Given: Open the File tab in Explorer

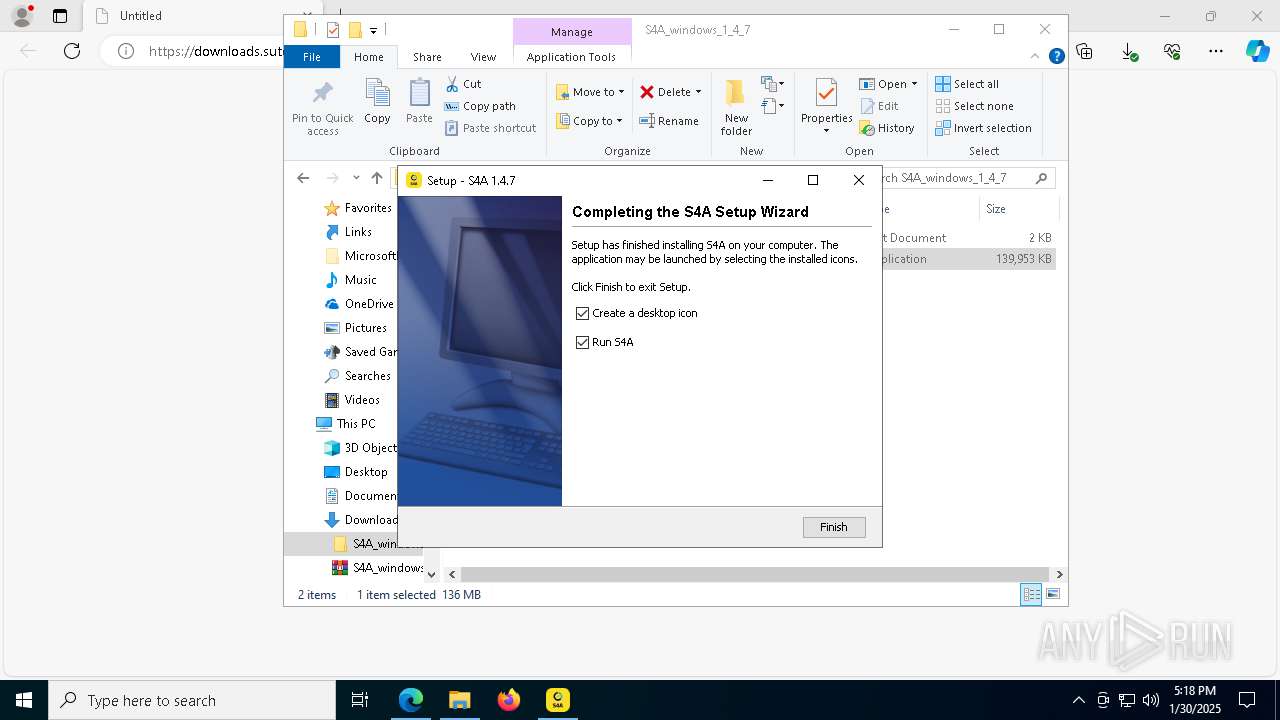Looking at the screenshot, I should coord(312,57).
